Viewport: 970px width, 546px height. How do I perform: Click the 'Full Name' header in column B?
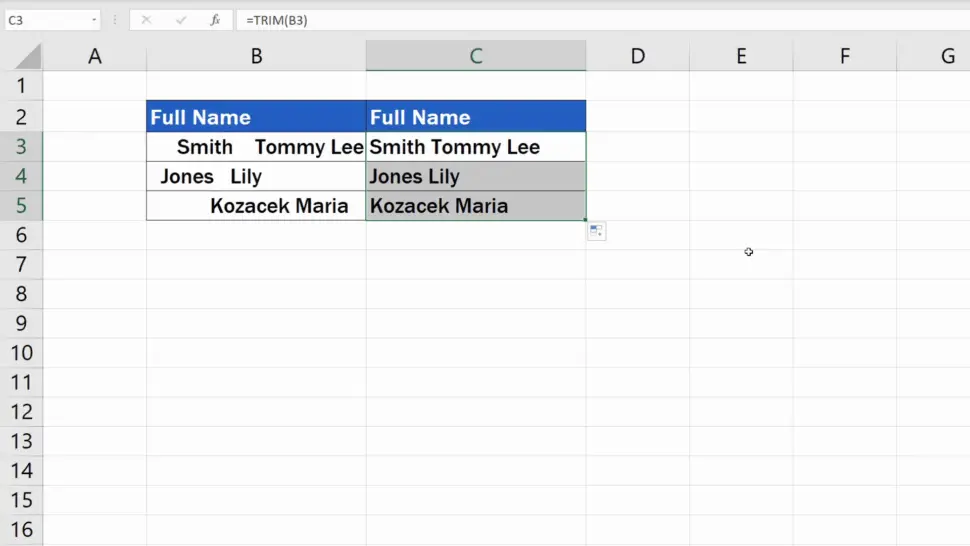click(256, 117)
